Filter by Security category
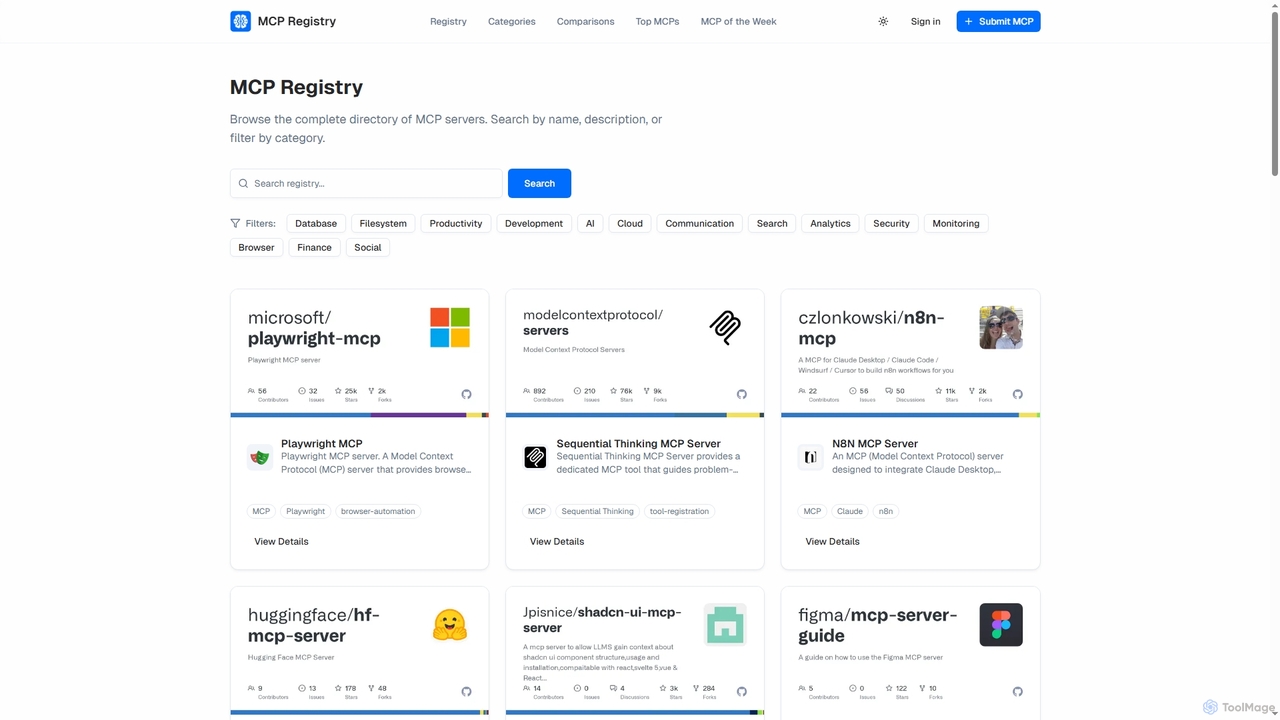The height and width of the screenshot is (720, 1280). [x=891, y=223]
